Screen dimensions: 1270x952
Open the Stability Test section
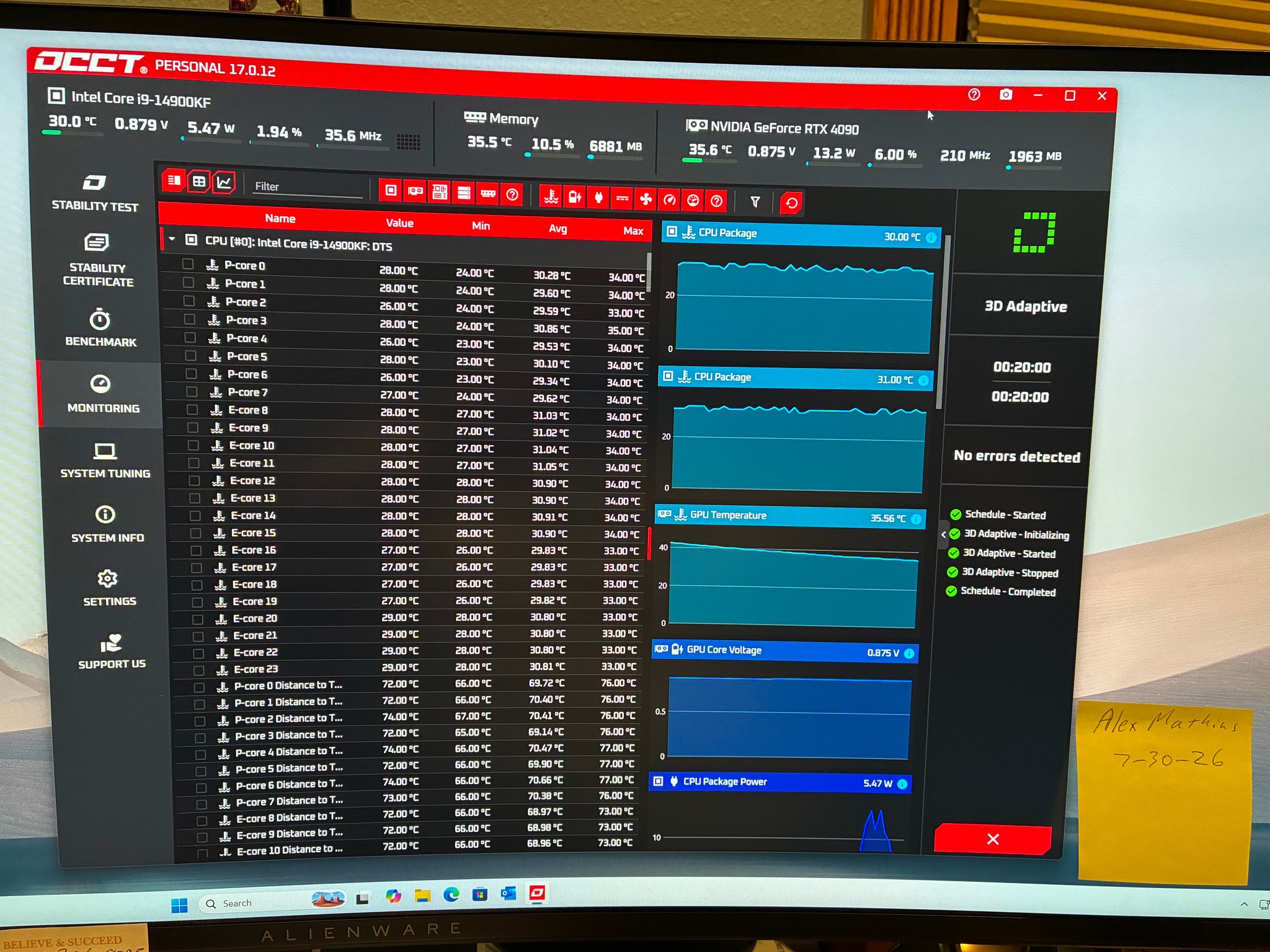click(x=94, y=193)
